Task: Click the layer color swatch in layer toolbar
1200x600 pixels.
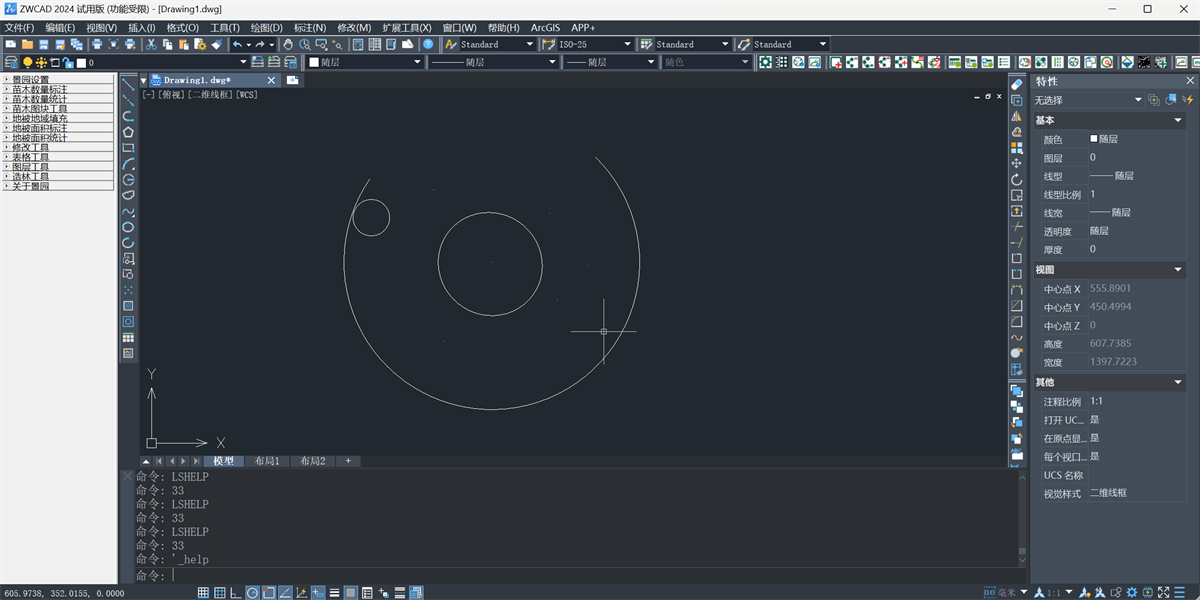Action: coord(81,62)
